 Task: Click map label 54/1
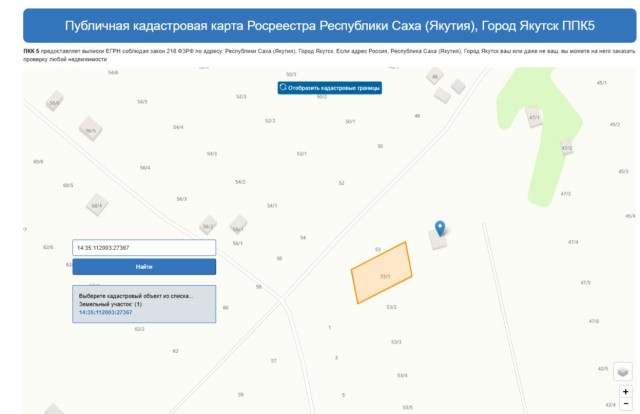pos(272,205)
